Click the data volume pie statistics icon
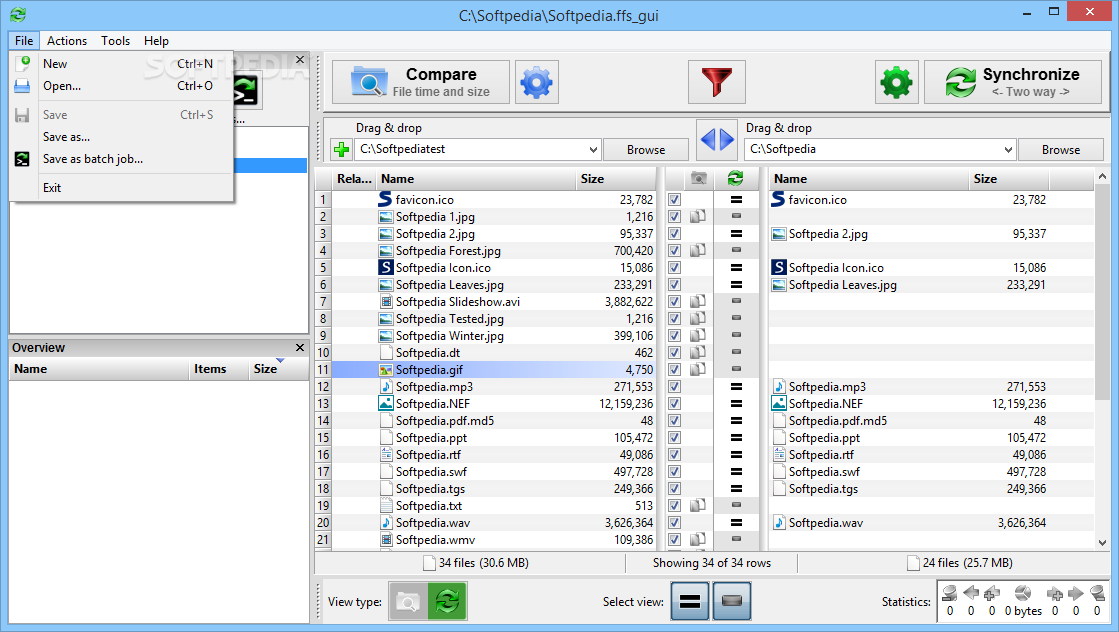Viewport: 1119px width, 632px height. click(1023, 593)
